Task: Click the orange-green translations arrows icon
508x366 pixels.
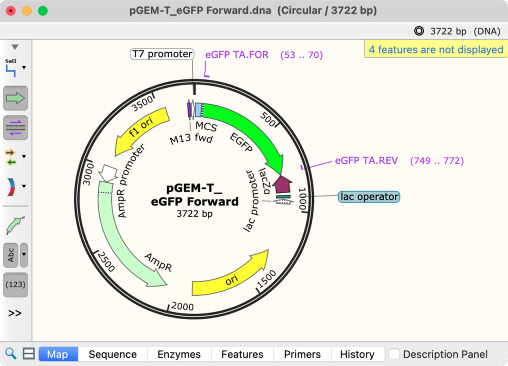Action: coord(11,157)
